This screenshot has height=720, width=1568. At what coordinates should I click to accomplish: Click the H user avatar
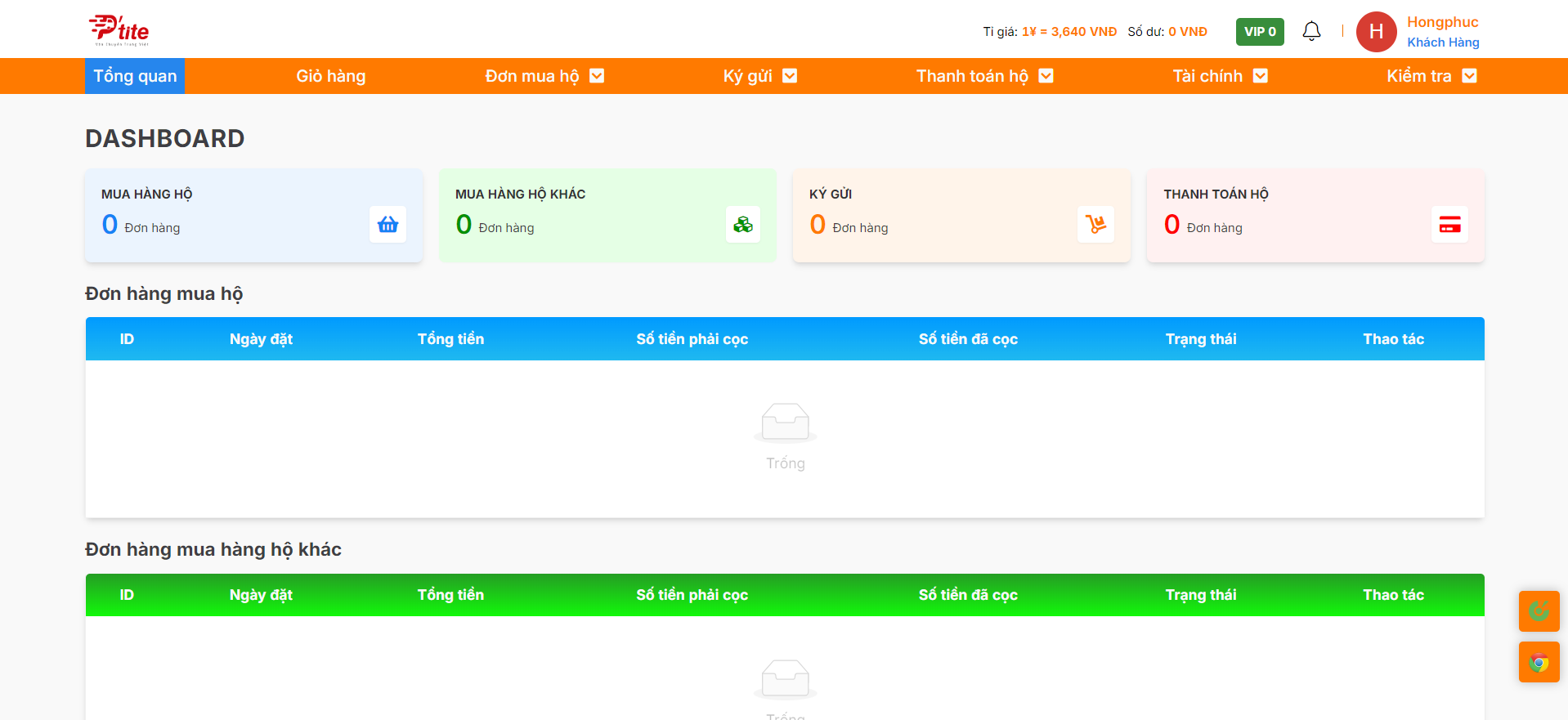[1376, 32]
